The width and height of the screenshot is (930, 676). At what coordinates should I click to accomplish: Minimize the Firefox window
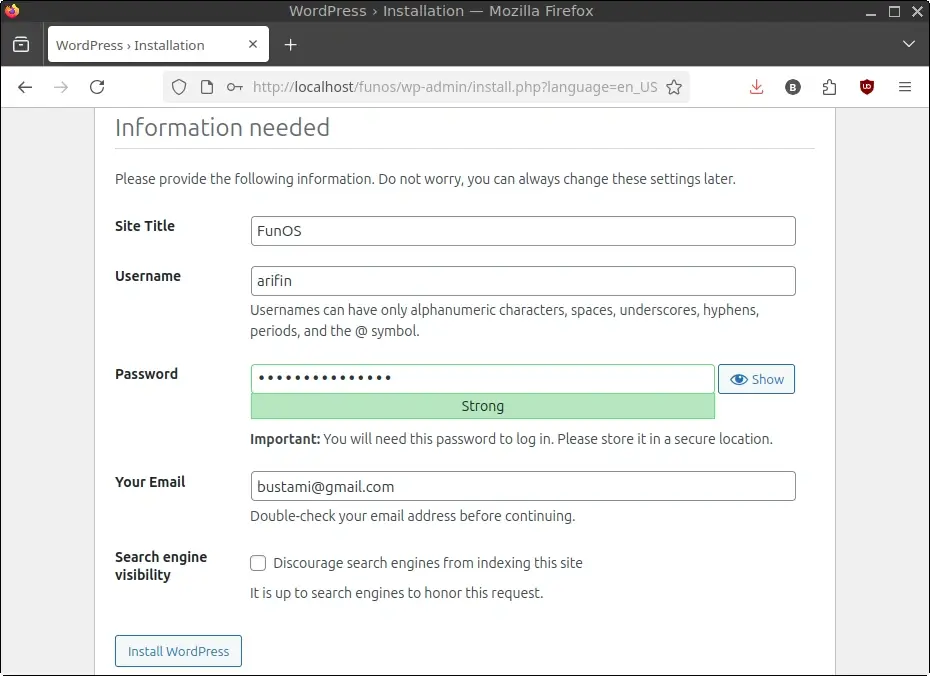871,12
